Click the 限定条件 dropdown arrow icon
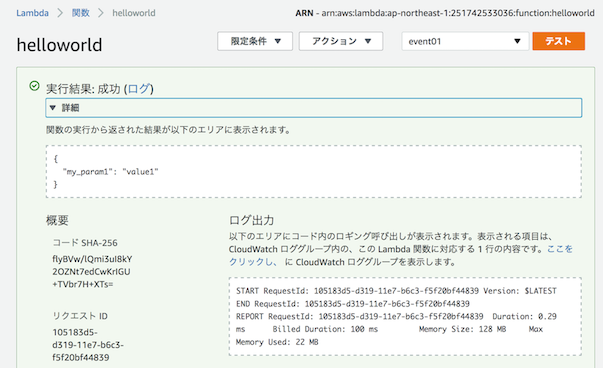This screenshot has width=603, height=368. tap(278, 41)
